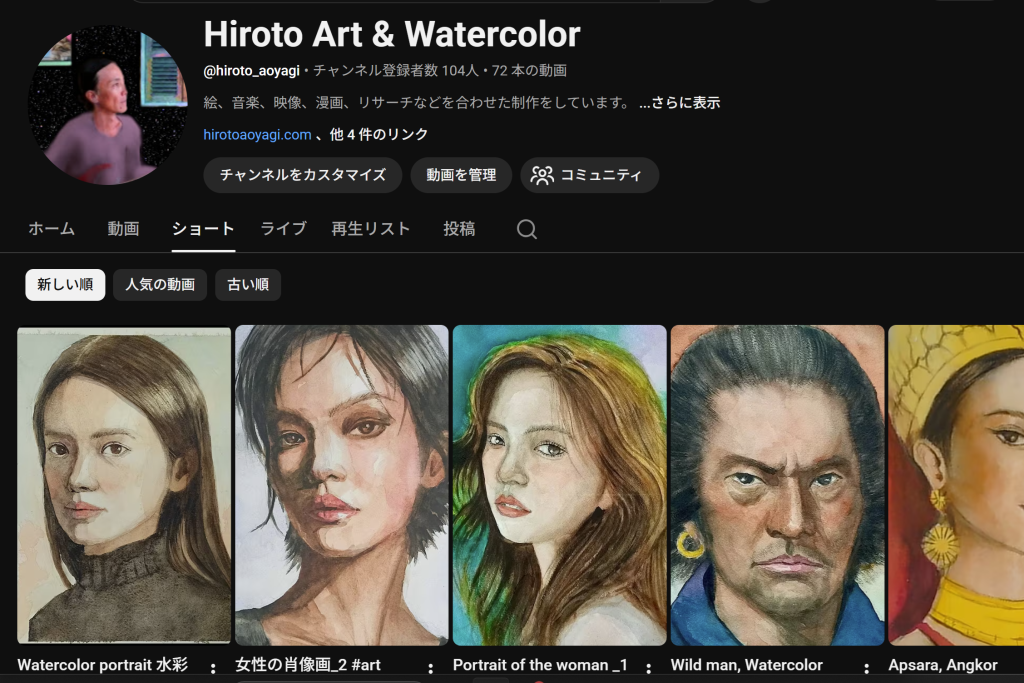1024x683 pixels.
Task: Click the title Wild man, Watercolor
Action: (x=746, y=665)
